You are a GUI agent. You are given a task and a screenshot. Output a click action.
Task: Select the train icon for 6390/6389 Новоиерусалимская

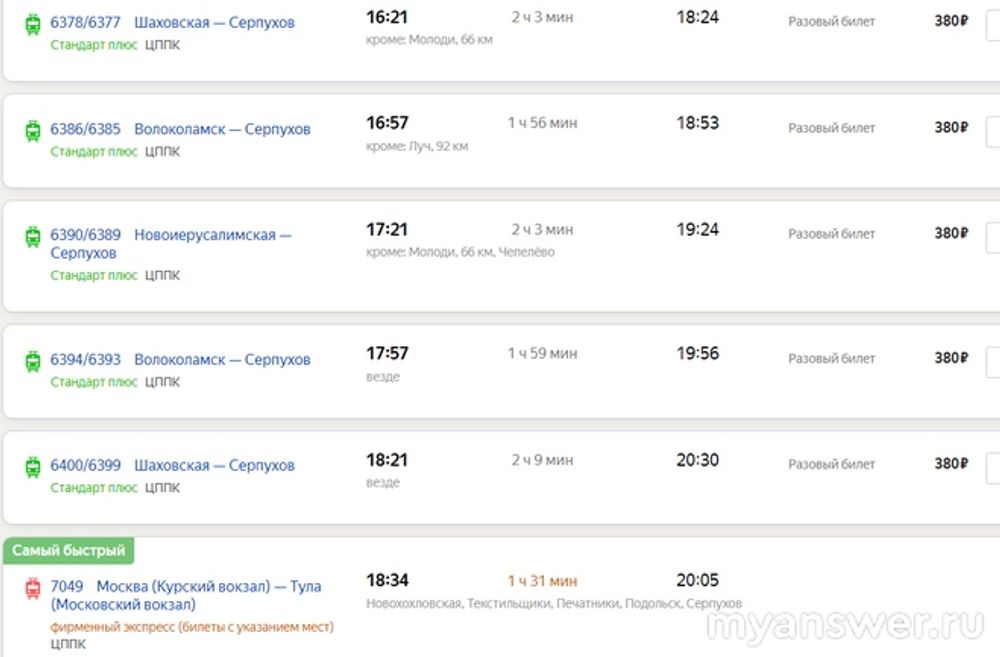coord(32,236)
